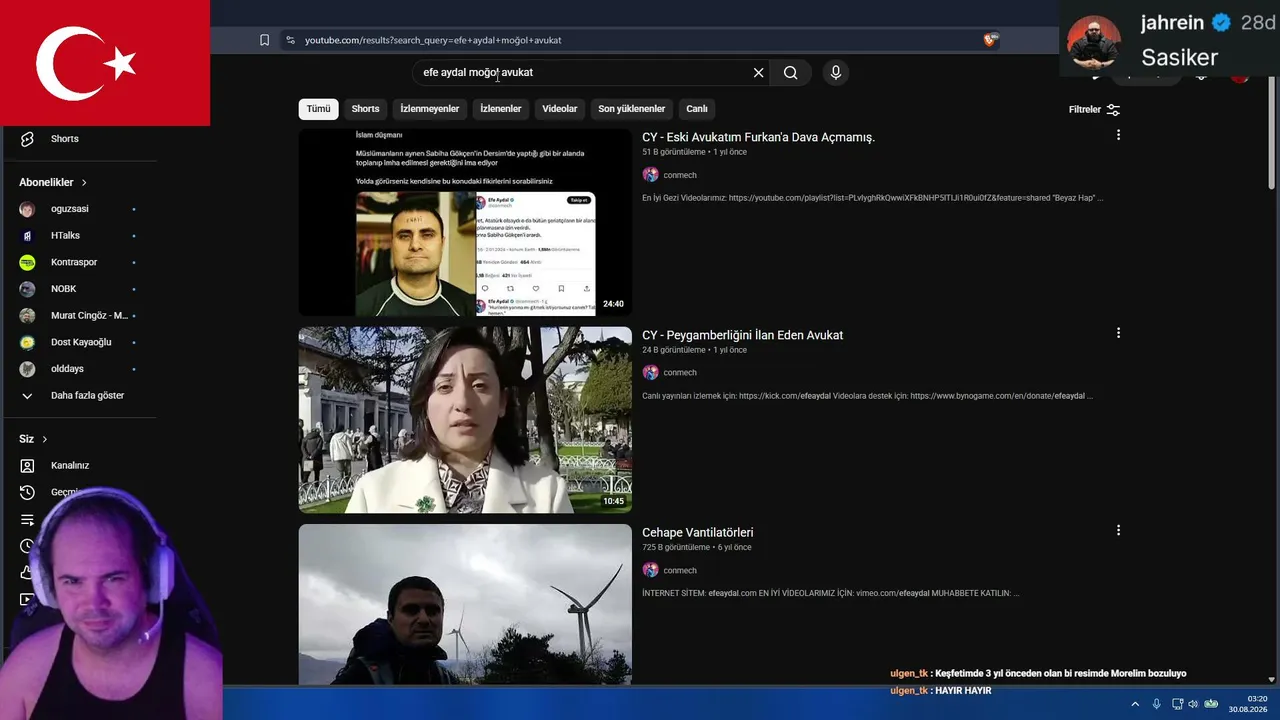Open video title CY - Eski Avukatım Furkan'a Dava Açmamış
The image size is (1280, 720).
coord(758,137)
